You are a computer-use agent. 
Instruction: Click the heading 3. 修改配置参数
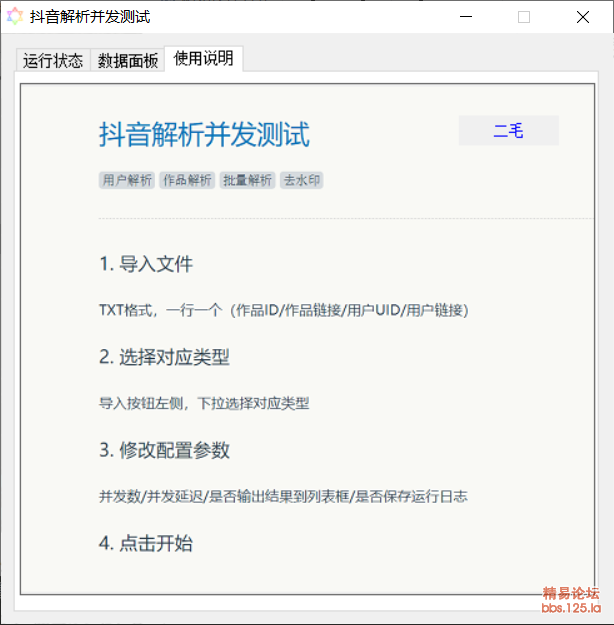click(x=164, y=450)
